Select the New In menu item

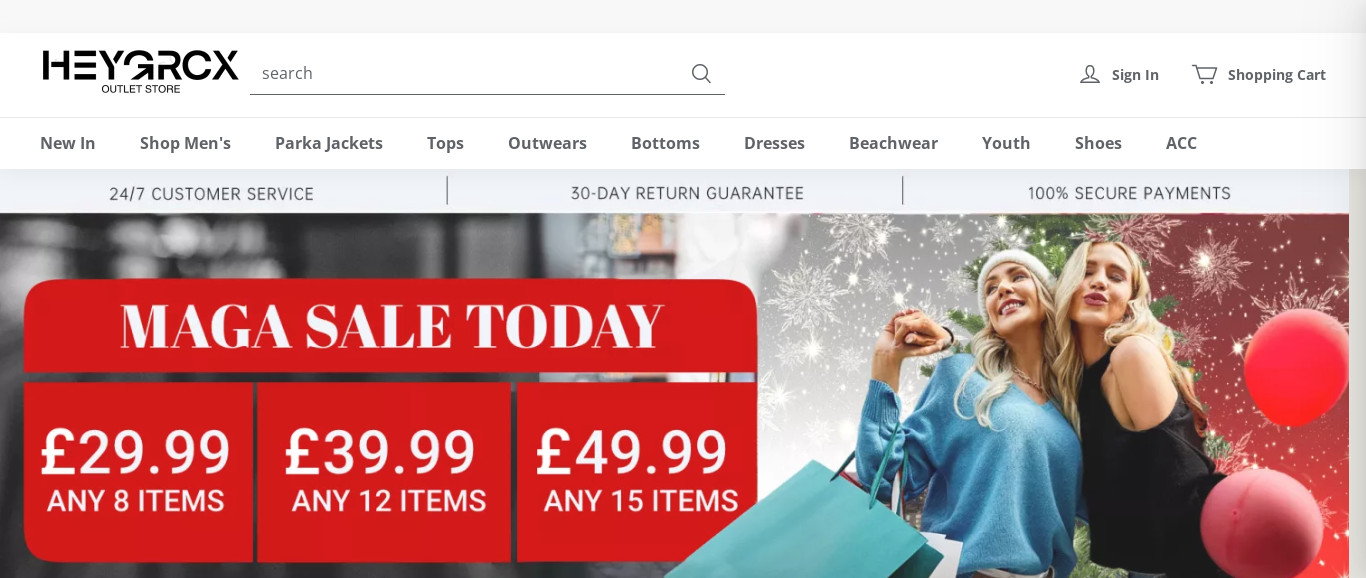point(68,143)
